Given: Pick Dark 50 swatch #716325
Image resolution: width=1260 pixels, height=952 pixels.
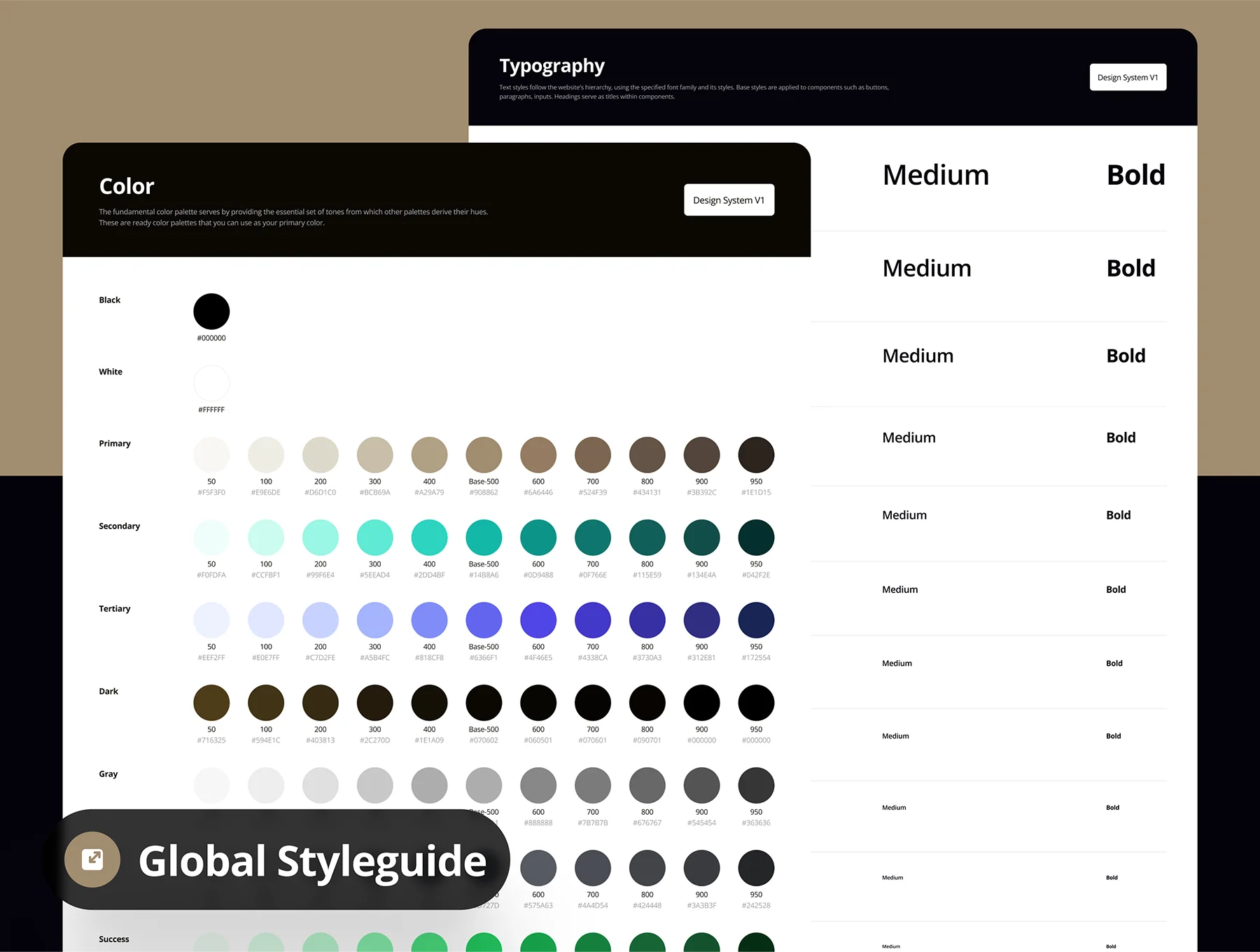Looking at the screenshot, I should [x=211, y=703].
